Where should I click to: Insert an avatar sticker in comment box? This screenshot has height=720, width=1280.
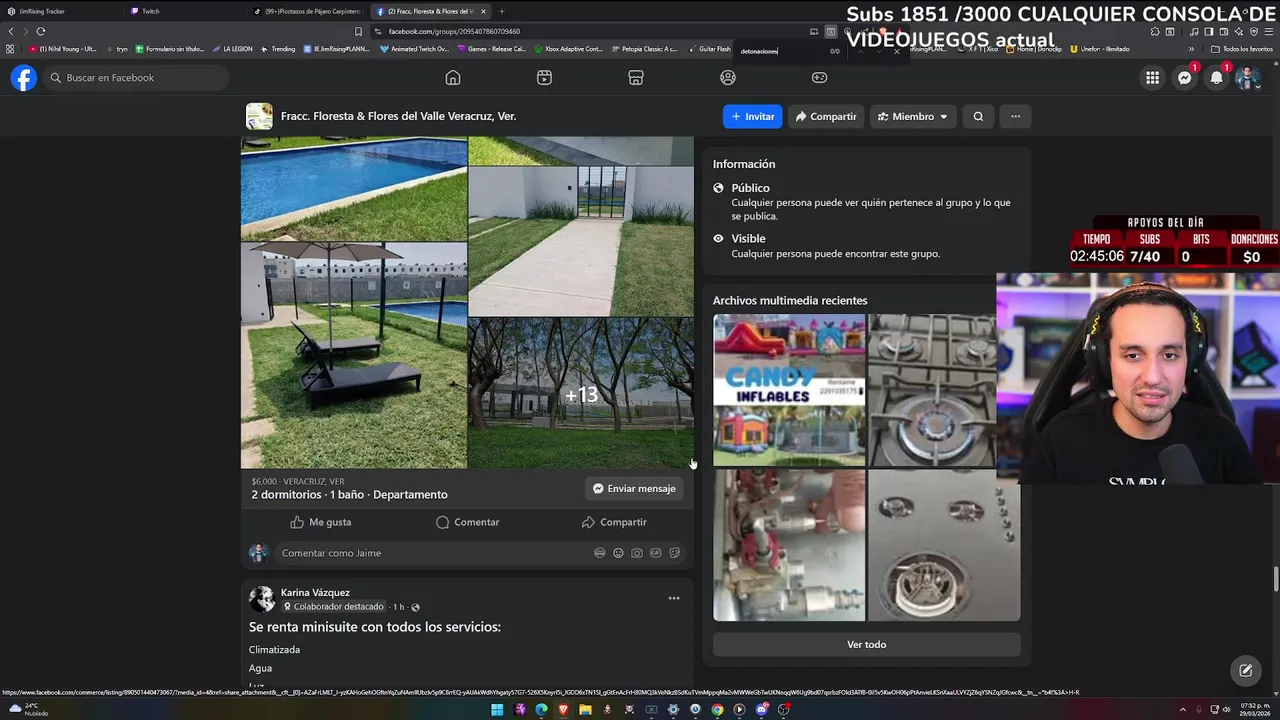pyautogui.click(x=599, y=553)
